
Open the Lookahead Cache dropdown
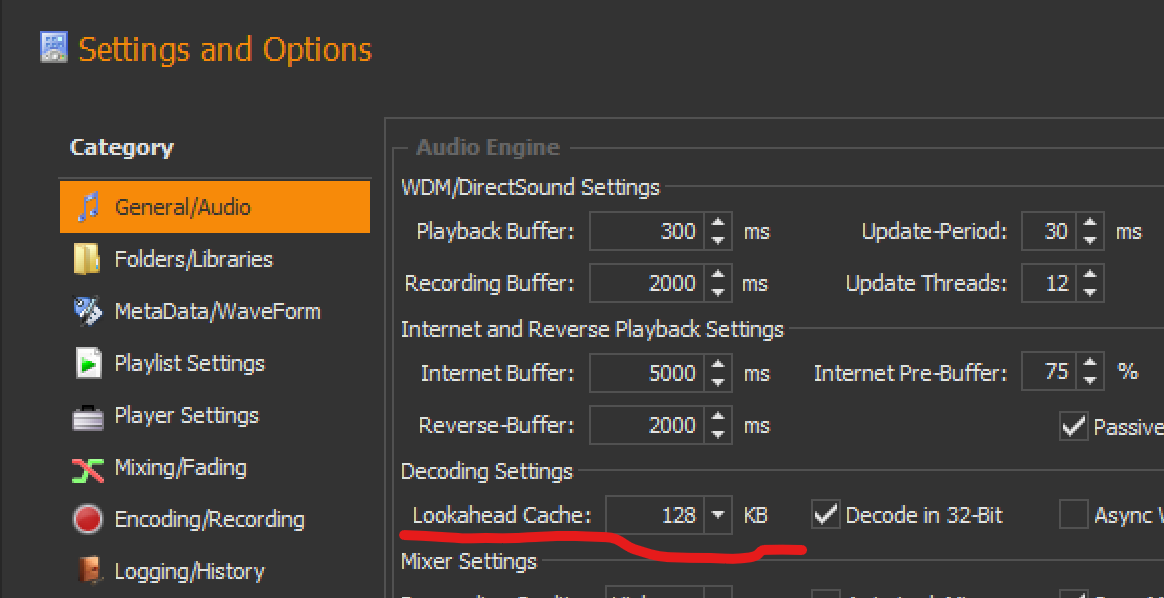click(x=718, y=516)
